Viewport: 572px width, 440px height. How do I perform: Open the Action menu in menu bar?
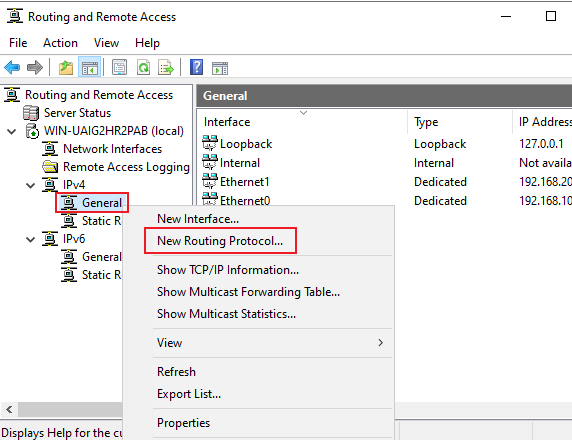coord(60,43)
